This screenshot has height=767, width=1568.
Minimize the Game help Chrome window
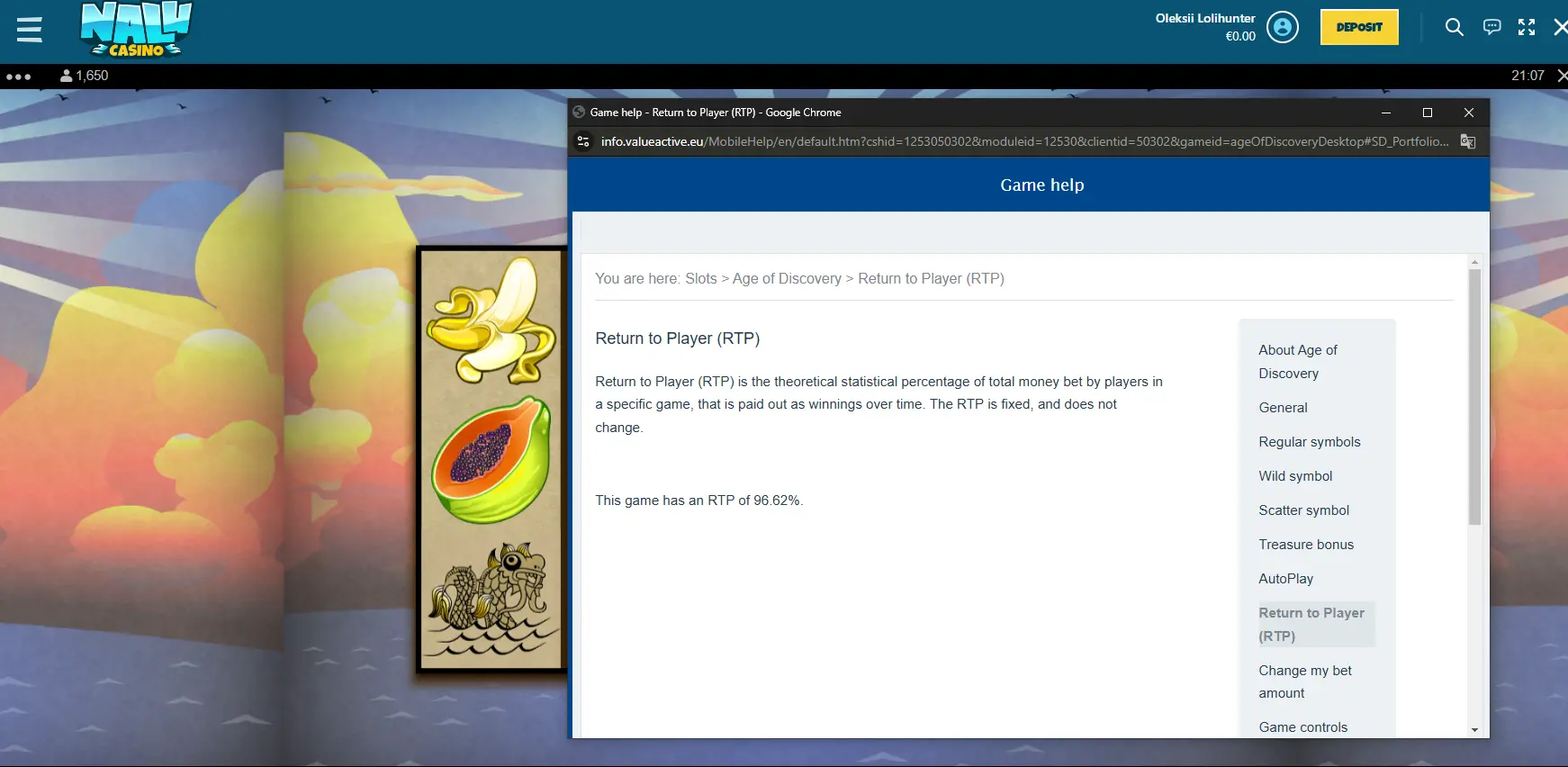(1386, 113)
